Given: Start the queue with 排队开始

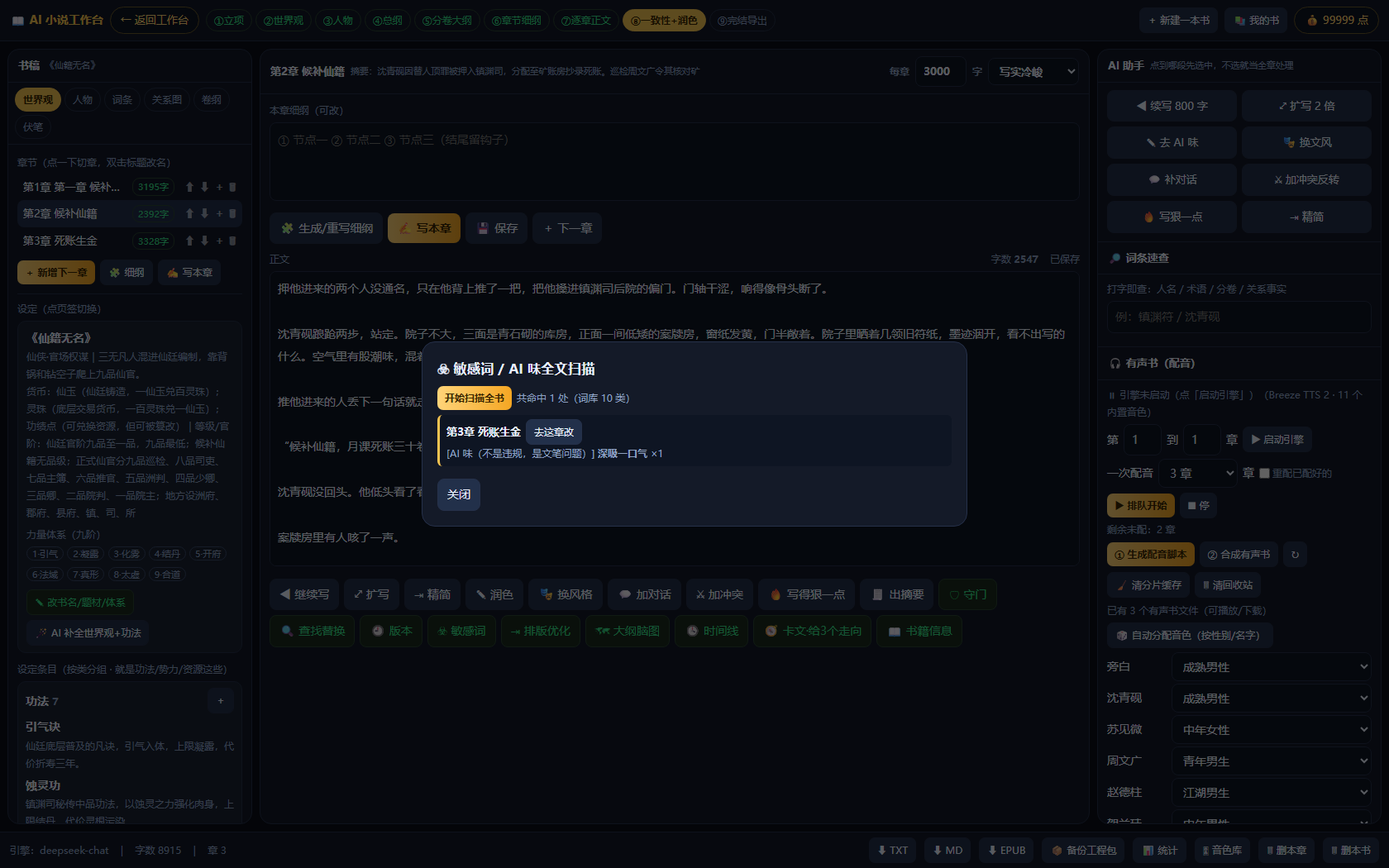Looking at the screenshot, I should (1141, 505).
